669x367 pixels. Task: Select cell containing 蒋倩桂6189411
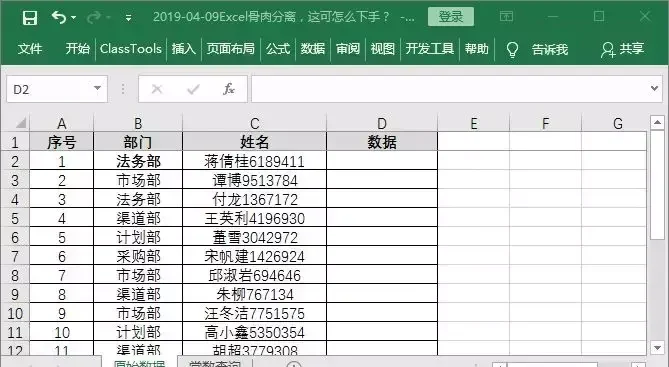pyautogui.click(x=254, y=161)
